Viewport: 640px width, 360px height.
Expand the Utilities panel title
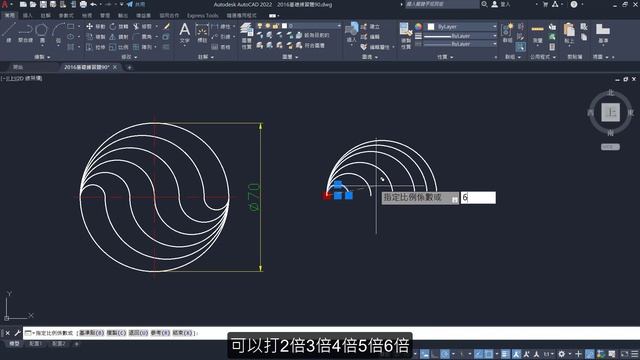click(x=542, y=57)
